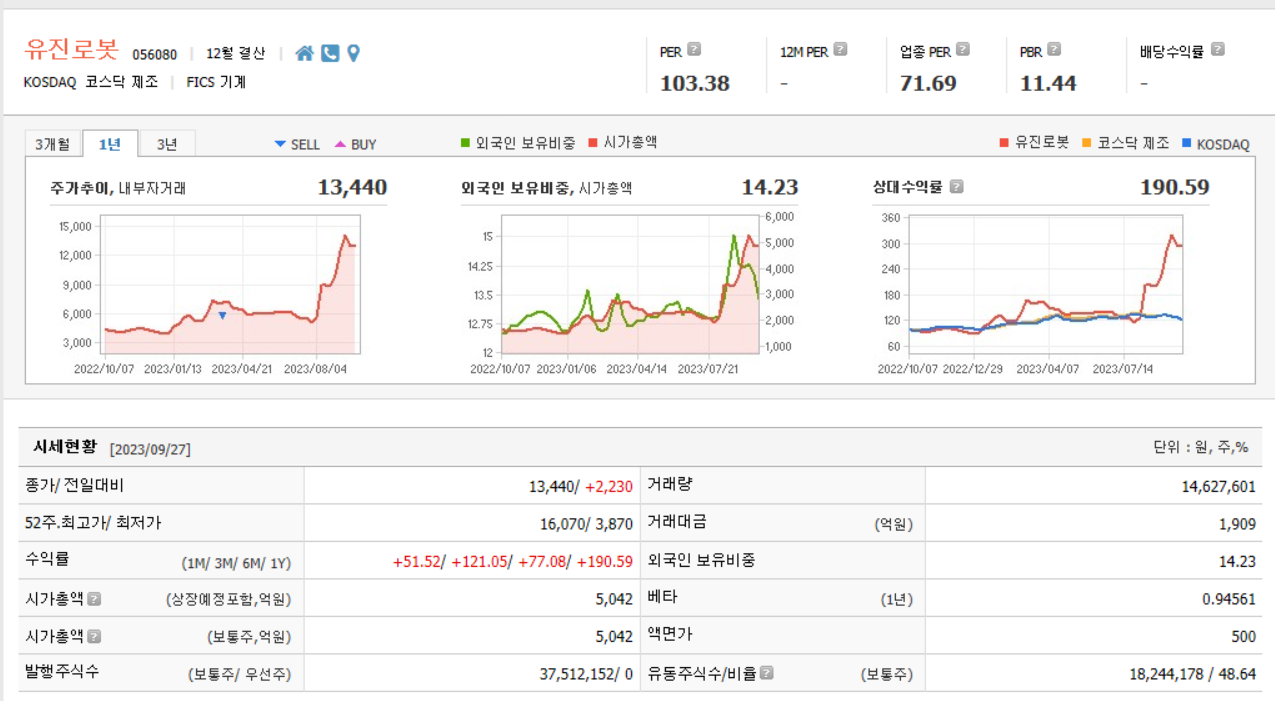Image resolution: width=1275 pixels, height=701 pixels.
Task: Click the FICS 기계 sector label
Action: pos(216,82)
